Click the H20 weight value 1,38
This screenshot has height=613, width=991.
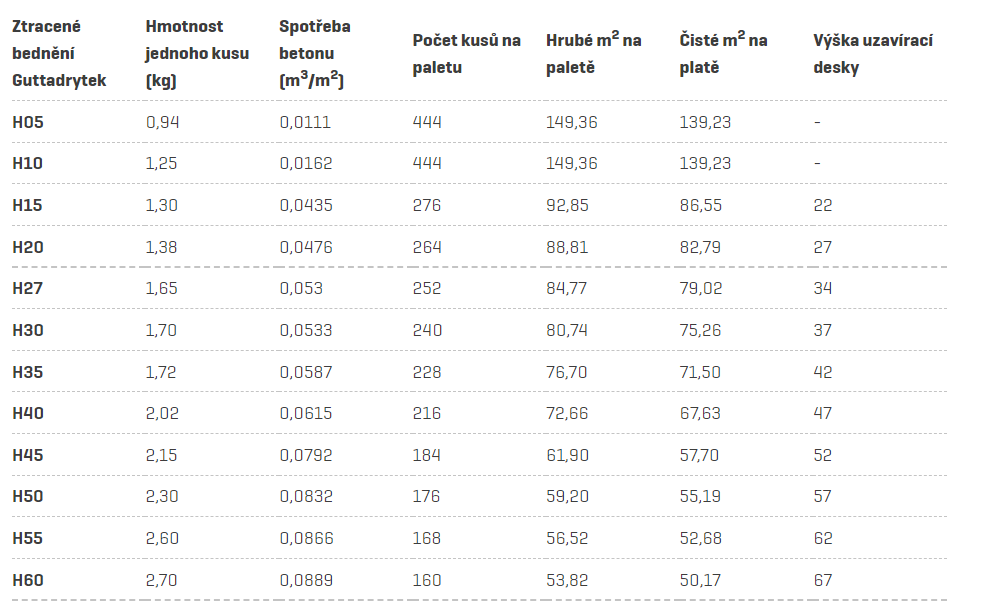tap(161, 247)
